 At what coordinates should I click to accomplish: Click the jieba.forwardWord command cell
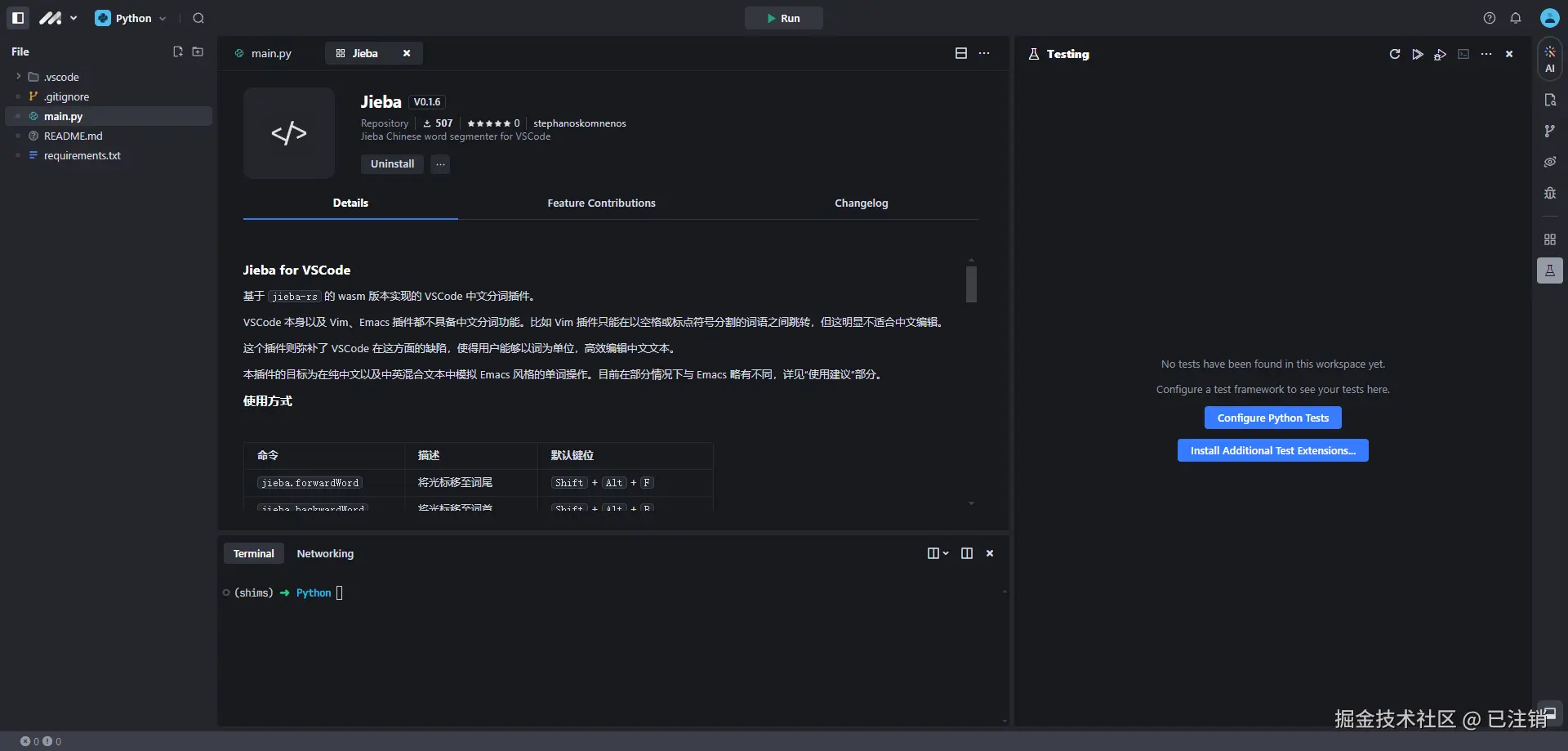(310, 483)
